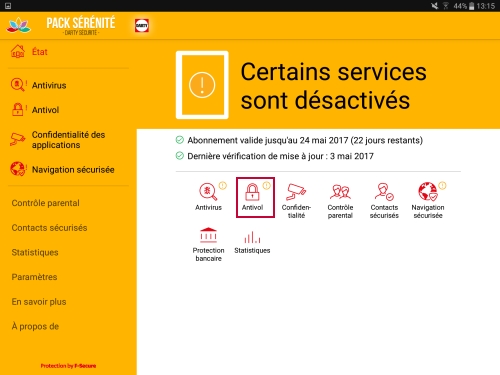Screen dimensions: 500x375
Task: Select the Antivol lock icon in sidebar
Action: [x=17, y=110]
